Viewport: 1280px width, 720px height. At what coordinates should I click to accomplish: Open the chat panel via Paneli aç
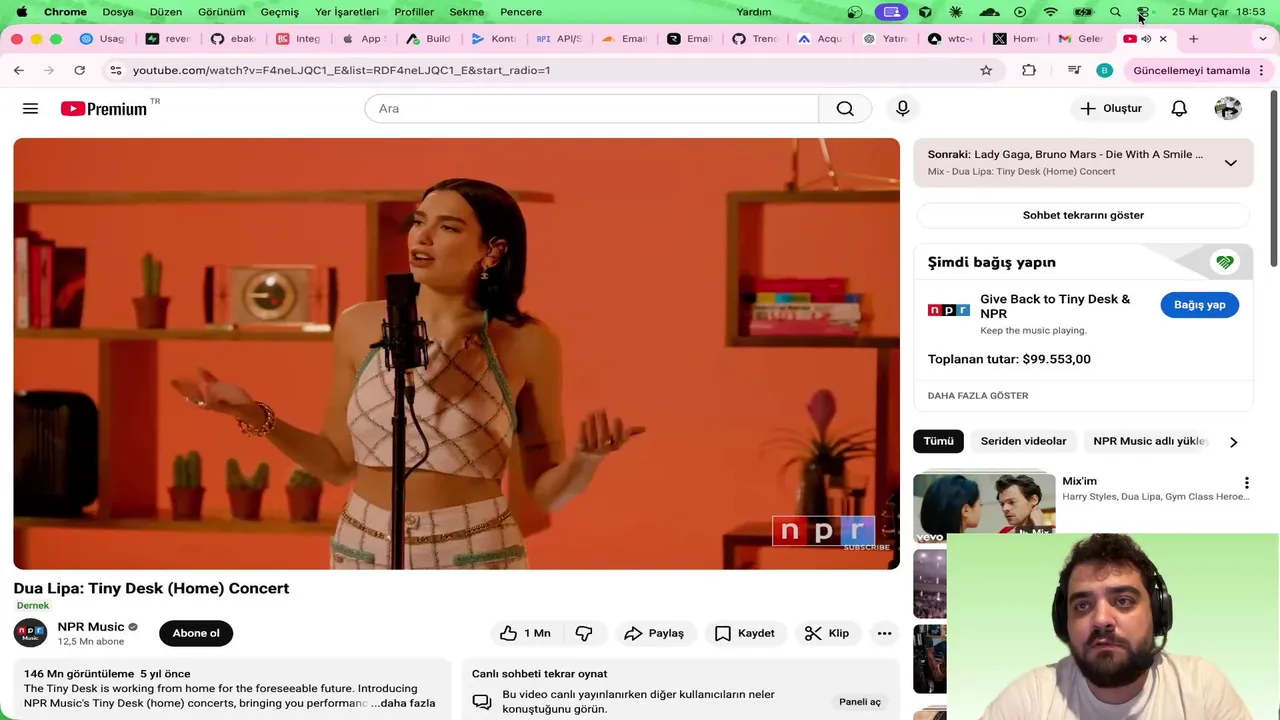click(x=859, y=702)
